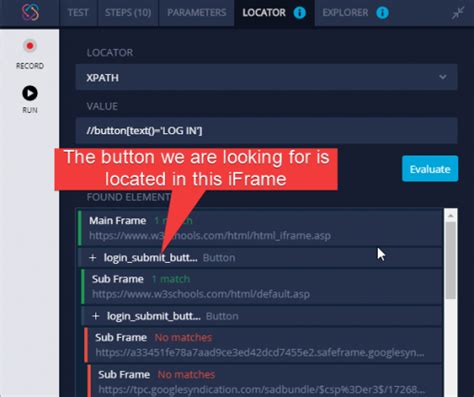Select the tpc.googlesyndication Sub Frame row
474x397 pixels.
pyautogui.click(x=265, y=381)
